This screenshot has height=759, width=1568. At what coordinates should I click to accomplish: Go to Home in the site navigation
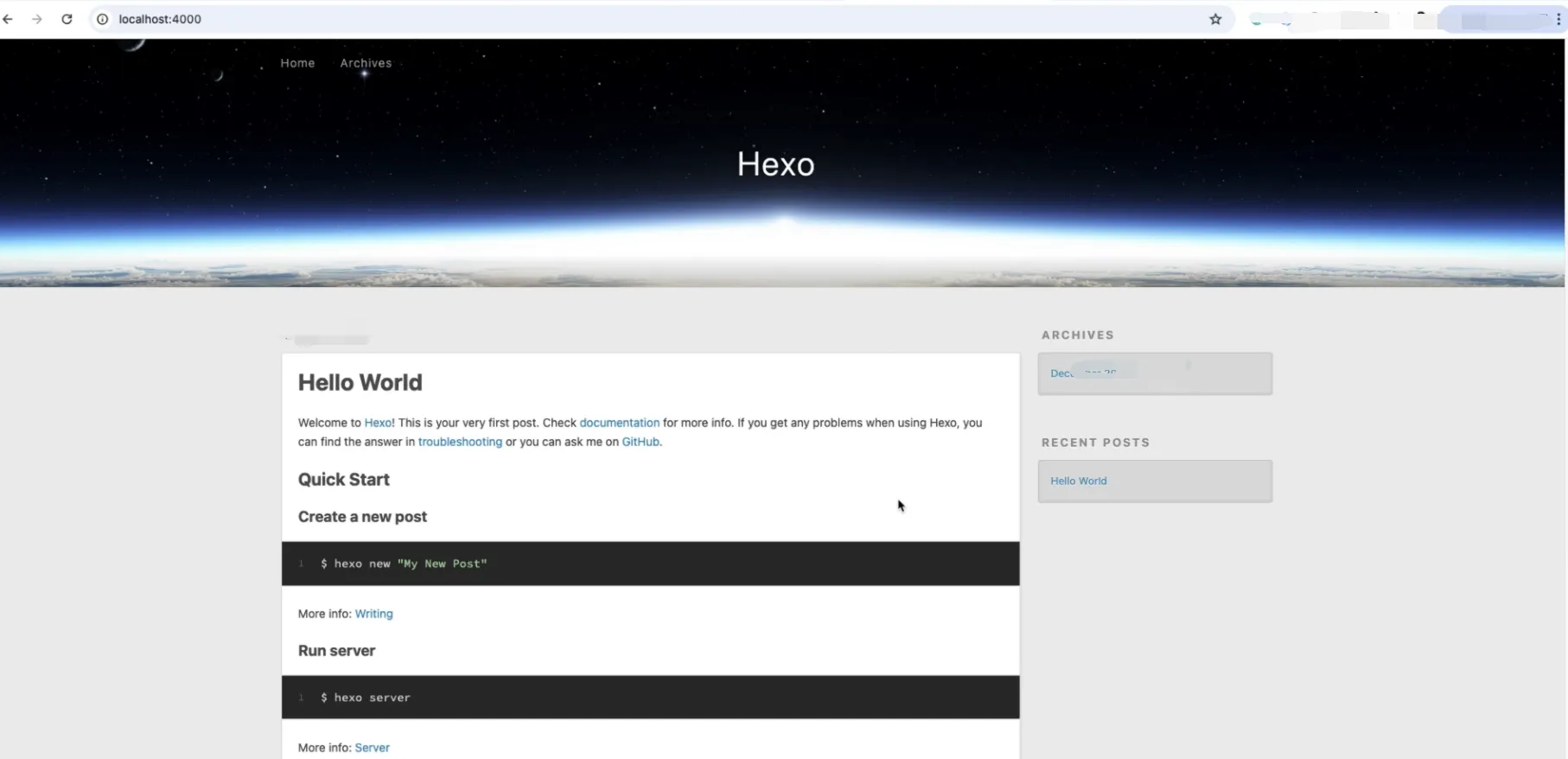pyautogui.click(x=297, y=63)
